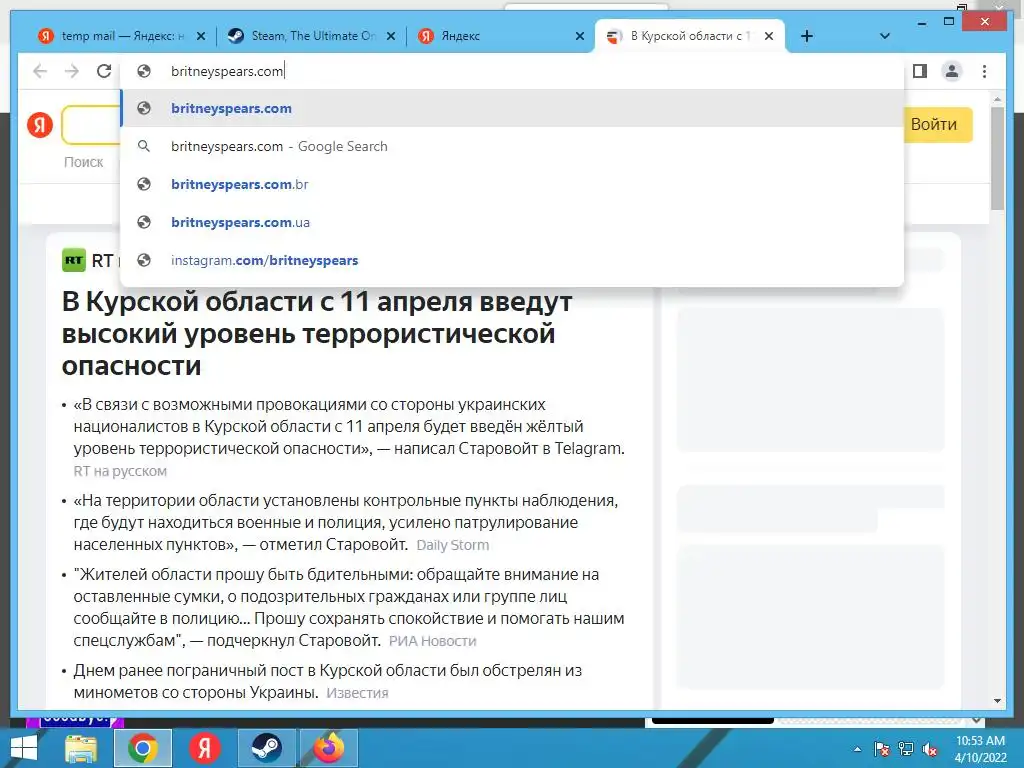The height and width of the screenshot is (768, 1024).
Task: Open RT на русском source link
Action: (120, 471)
